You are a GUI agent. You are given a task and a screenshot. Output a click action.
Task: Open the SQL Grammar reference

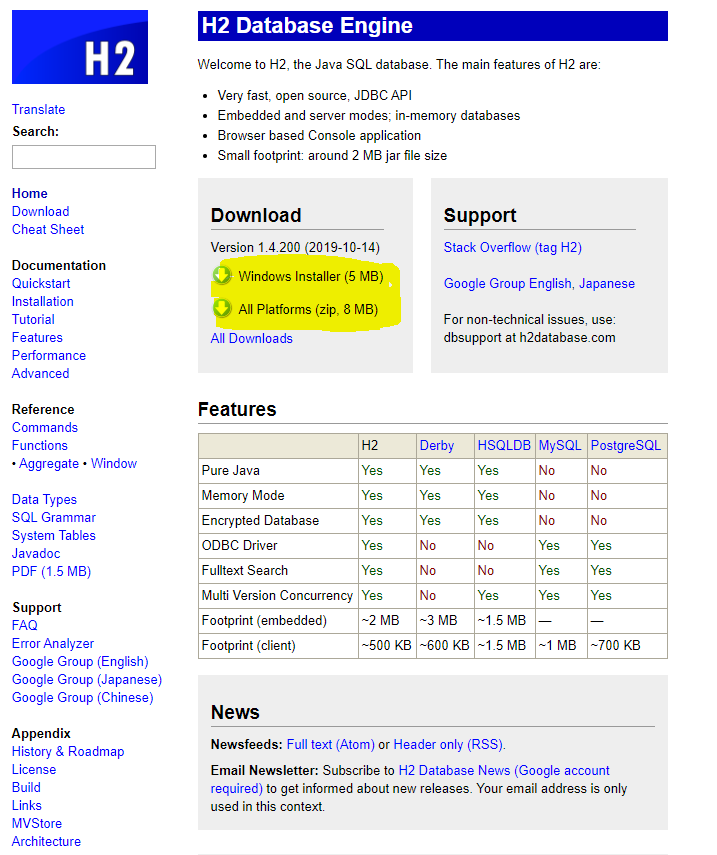tap(53, 517)
